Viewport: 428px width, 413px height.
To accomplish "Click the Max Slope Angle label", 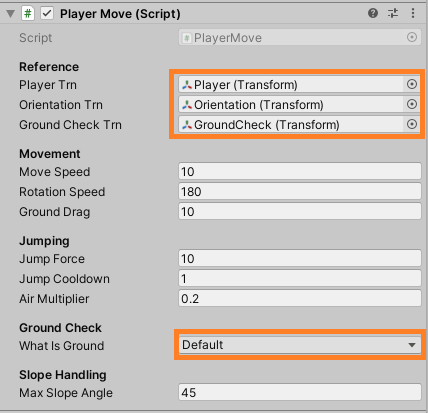I will 66,393.
